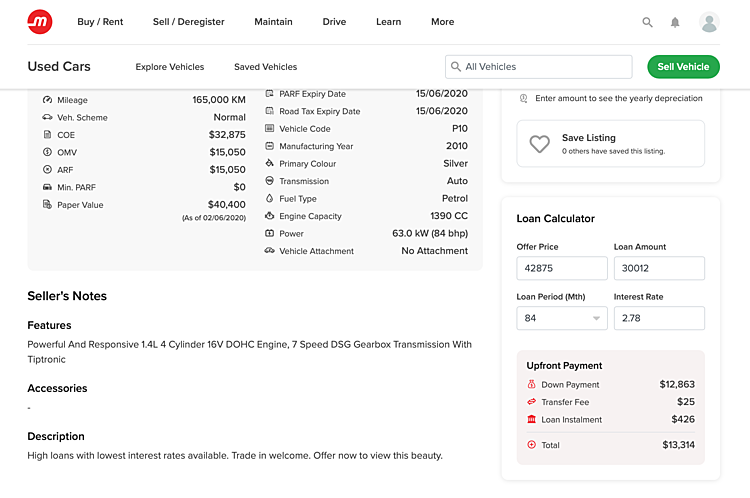The image size is (750, 498).
Task: Open the Sell / Deregister menu
Action: click(x=188, y=22)
